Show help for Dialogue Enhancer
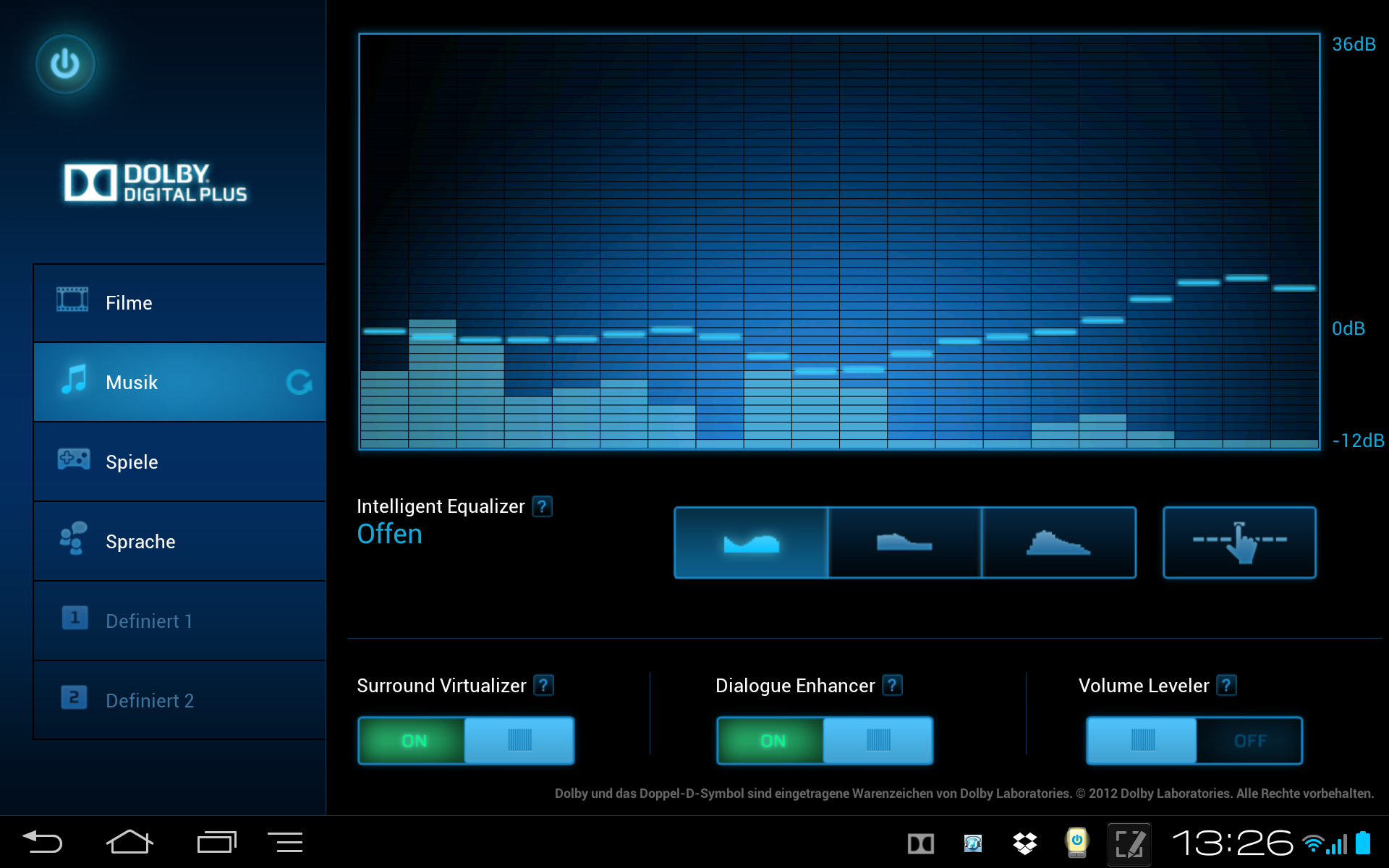 pyautogui.click(x=893, y=685)
